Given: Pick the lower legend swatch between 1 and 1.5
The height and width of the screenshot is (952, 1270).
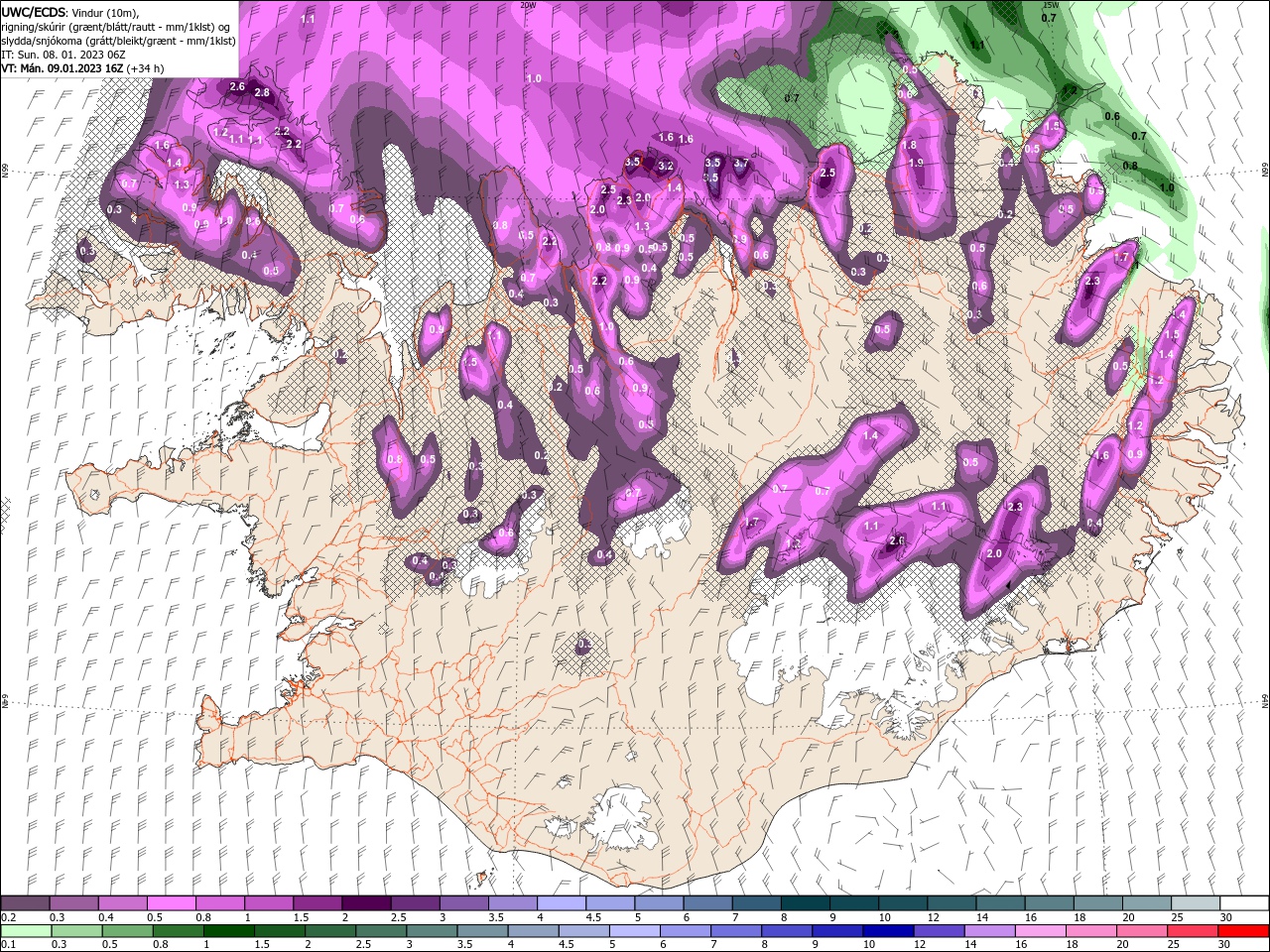Looking at the screenshot, I should (228, 931).
